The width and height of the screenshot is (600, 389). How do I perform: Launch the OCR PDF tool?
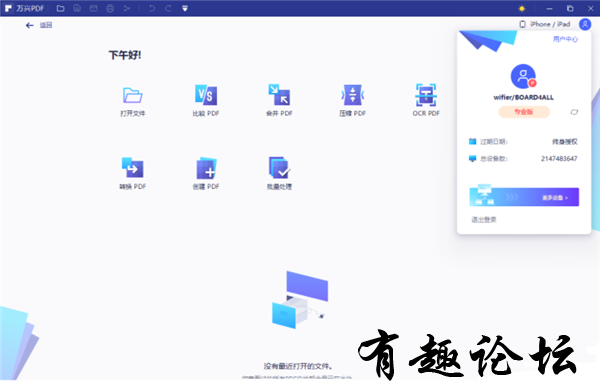pyautogui.click(x=426, y=101)
